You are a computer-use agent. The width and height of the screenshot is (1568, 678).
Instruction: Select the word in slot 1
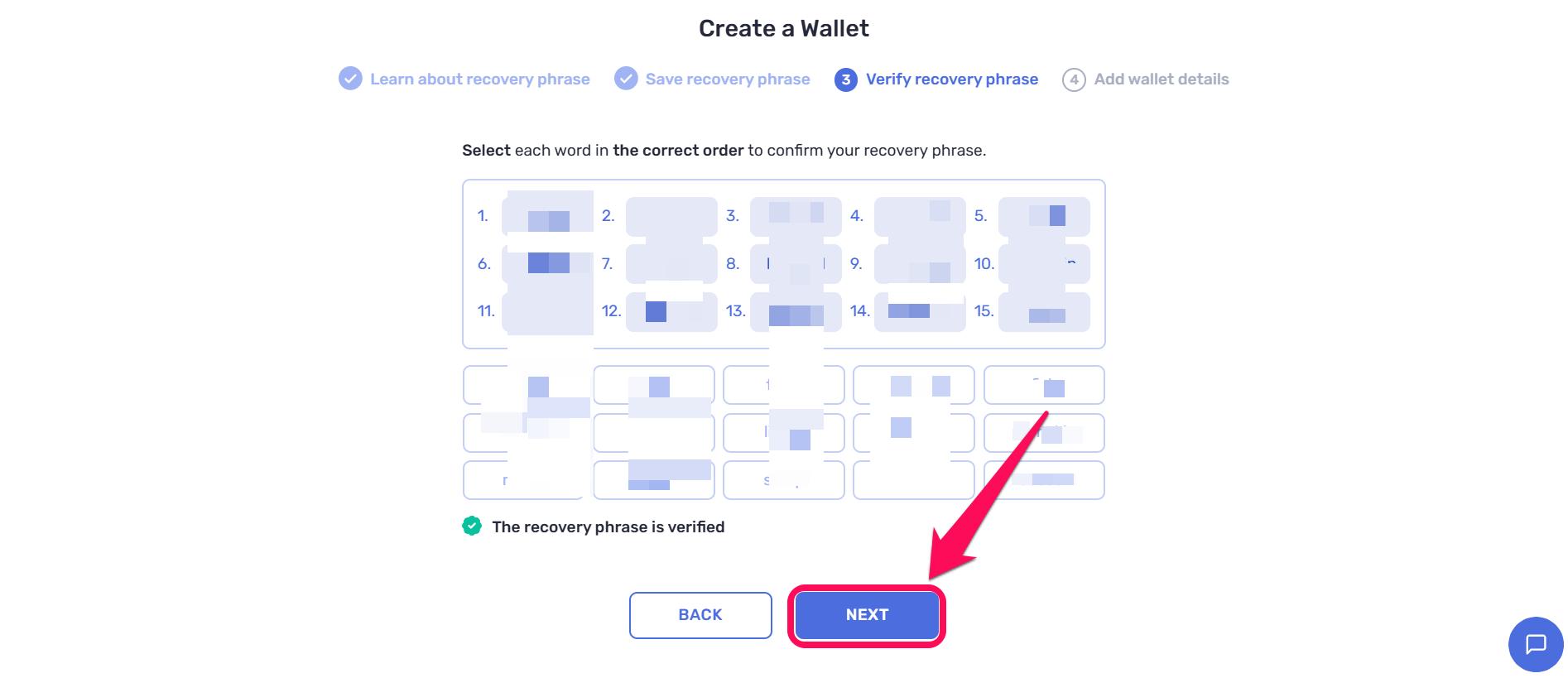click(547, 216)
